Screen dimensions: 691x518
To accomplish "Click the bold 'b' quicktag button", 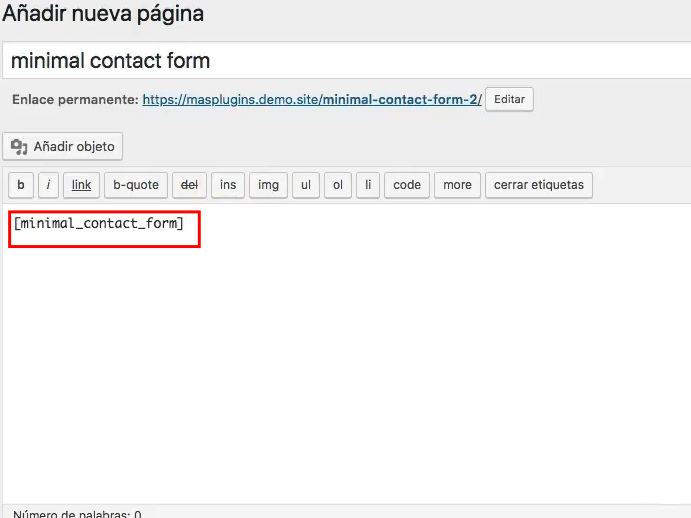I will 21,185.
